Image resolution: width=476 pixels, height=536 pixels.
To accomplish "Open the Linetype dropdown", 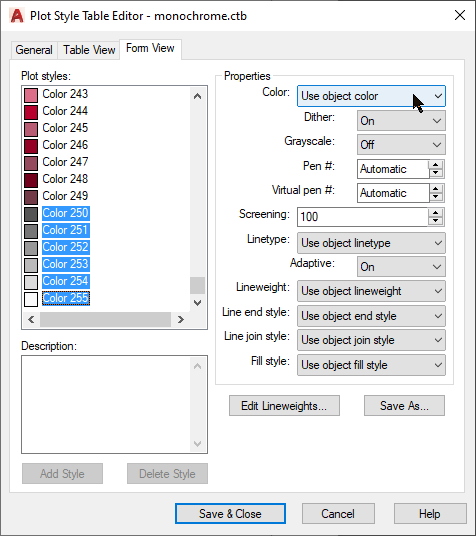I will click(x=371, y=243).
